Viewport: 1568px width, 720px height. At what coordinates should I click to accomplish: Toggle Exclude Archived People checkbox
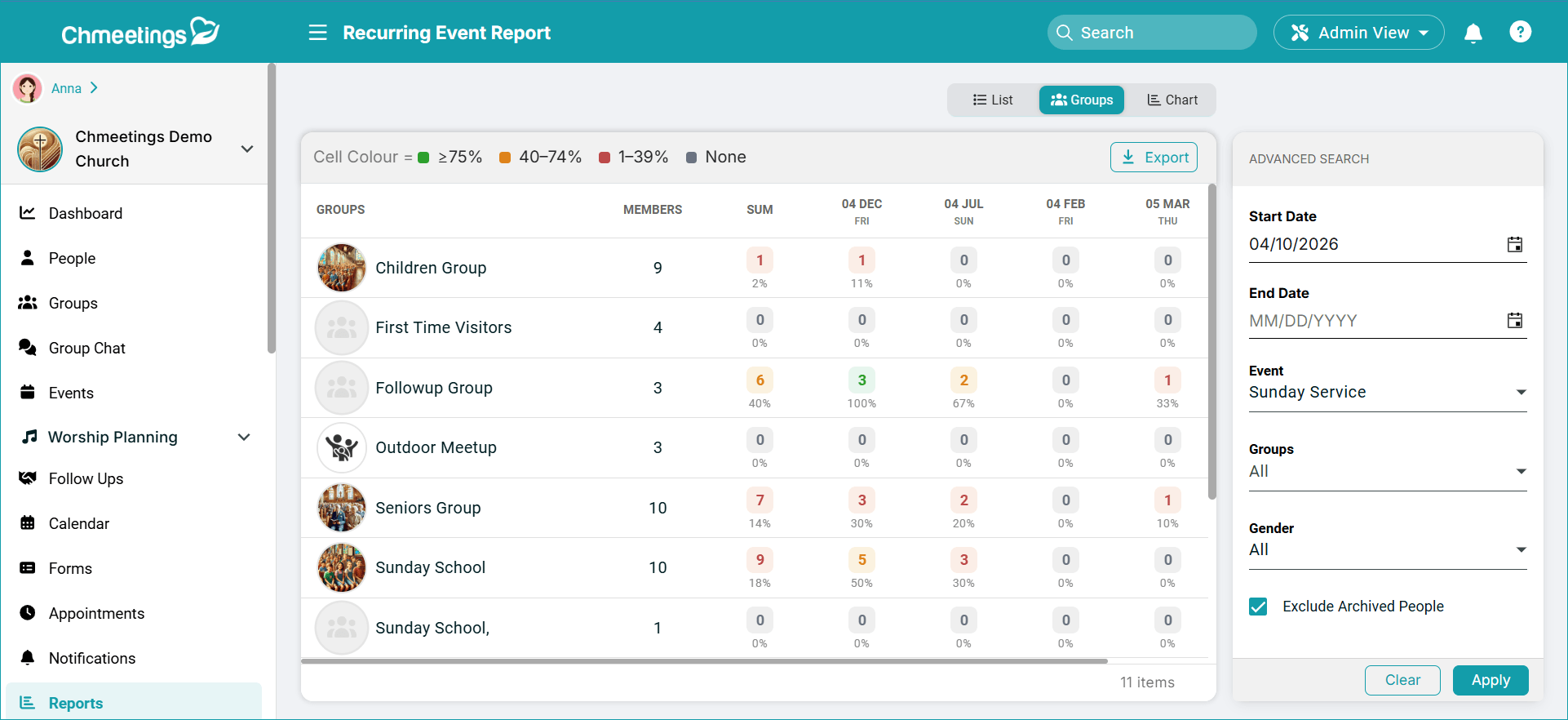(x=1258, y=607)
